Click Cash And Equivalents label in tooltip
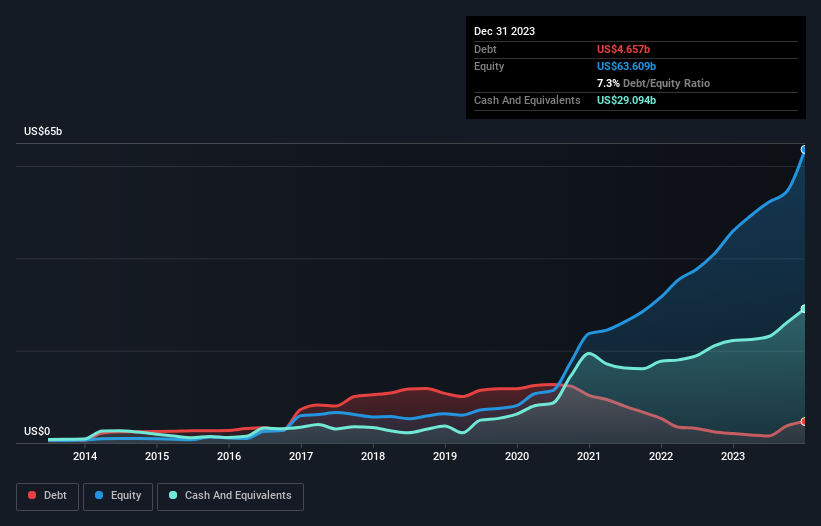 (x=527, y=100)
